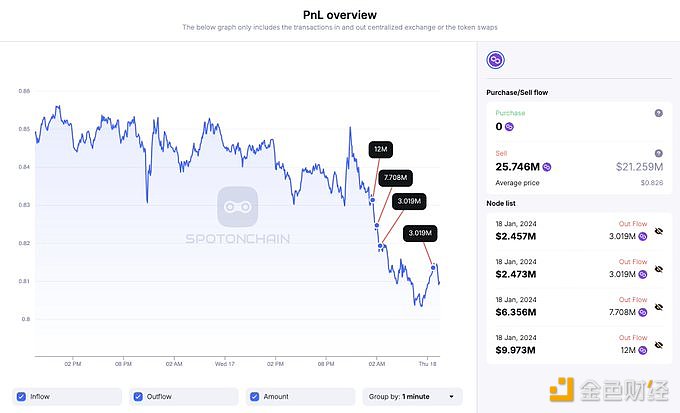This screenshot has height=413, width=680.
Task: Toggle visibility of the $9.973M node
Action: (658, 350)
